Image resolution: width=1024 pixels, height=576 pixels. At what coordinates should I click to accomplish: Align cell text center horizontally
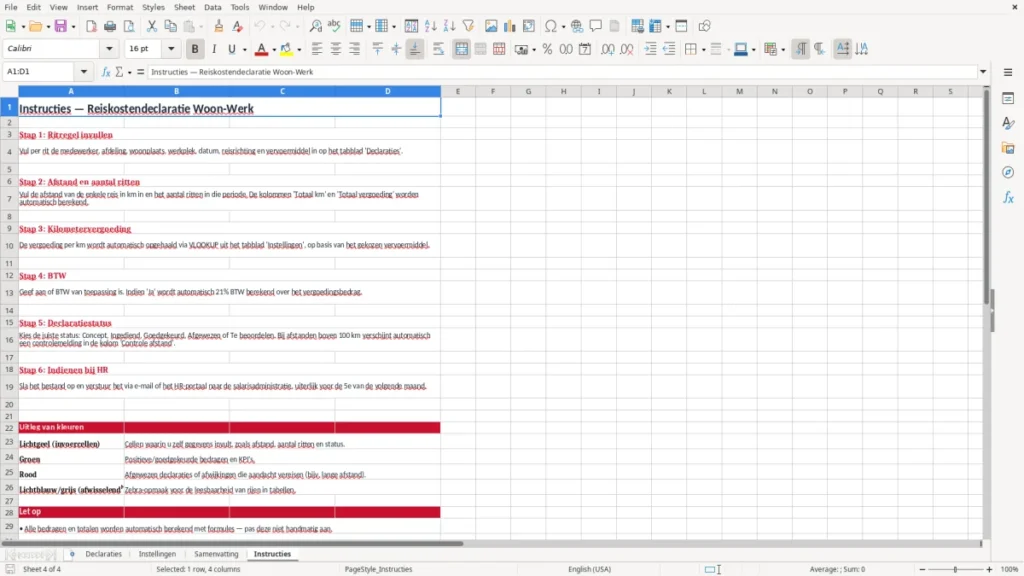tap(336, 49)
